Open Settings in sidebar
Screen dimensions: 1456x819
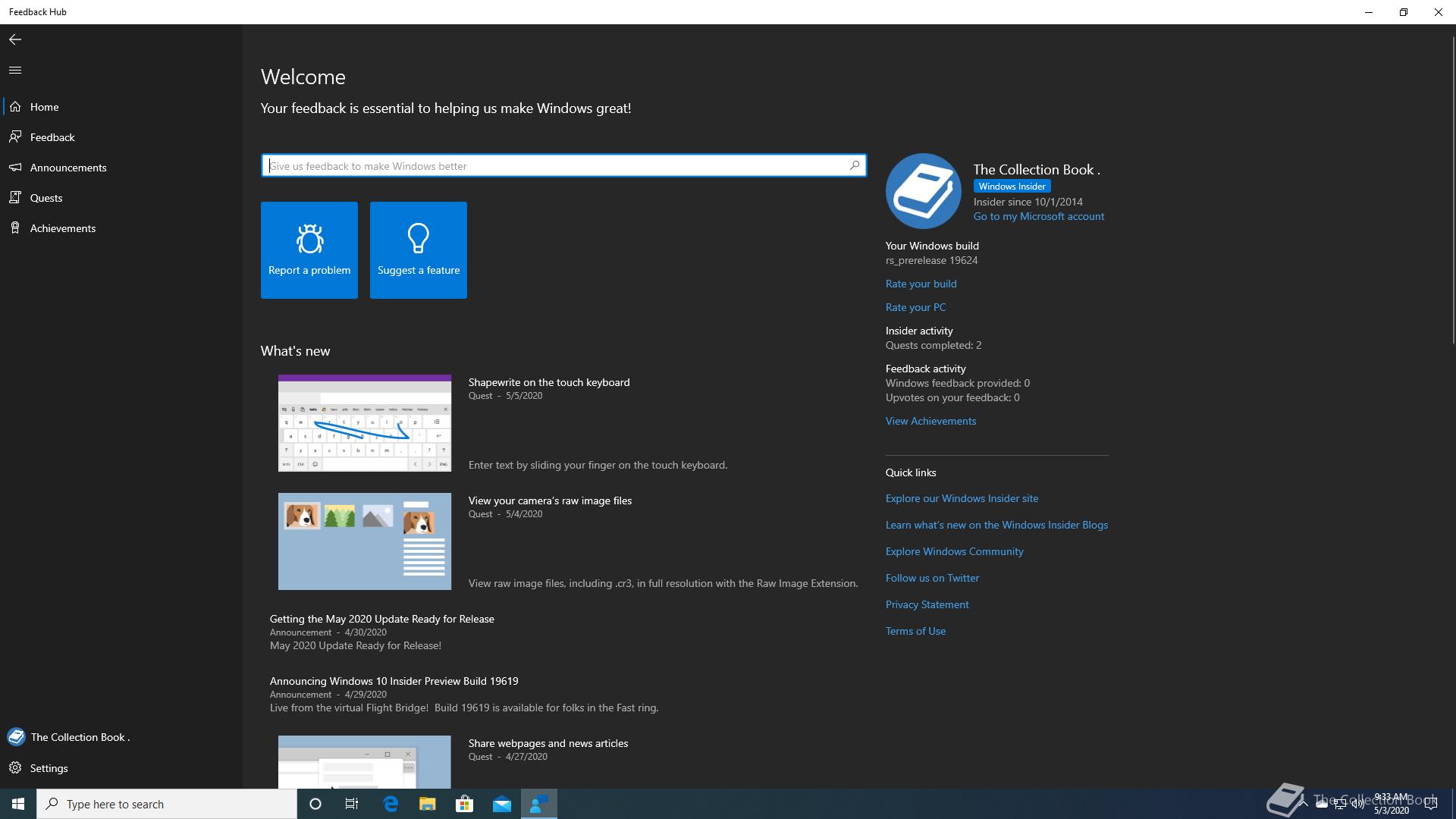pos(121,768)
